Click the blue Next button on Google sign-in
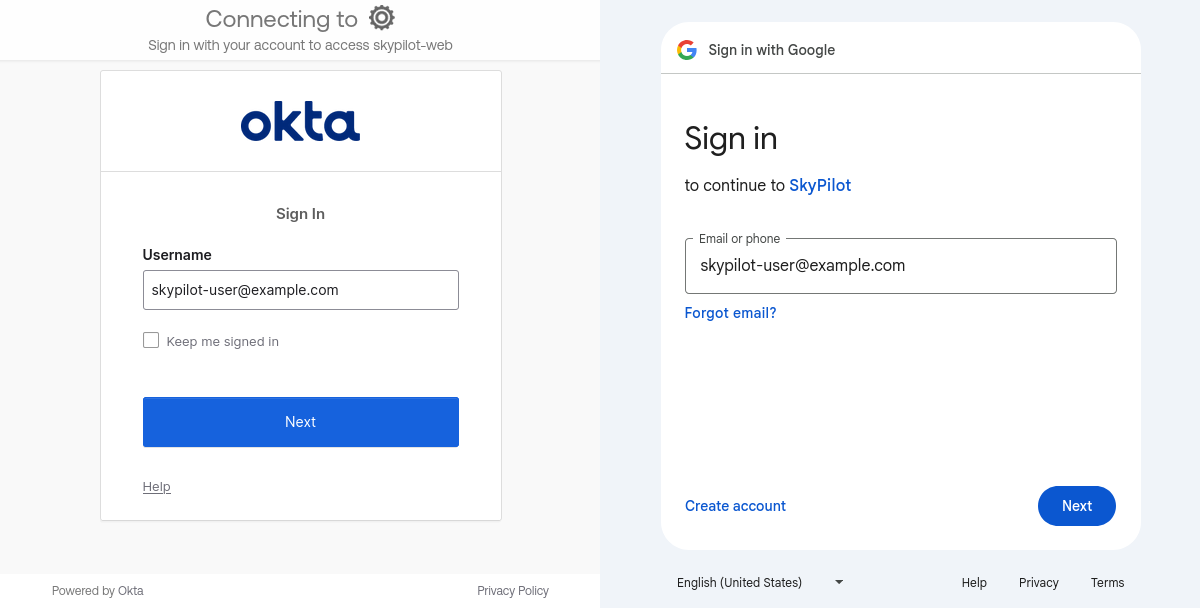 pos(1076,506)
